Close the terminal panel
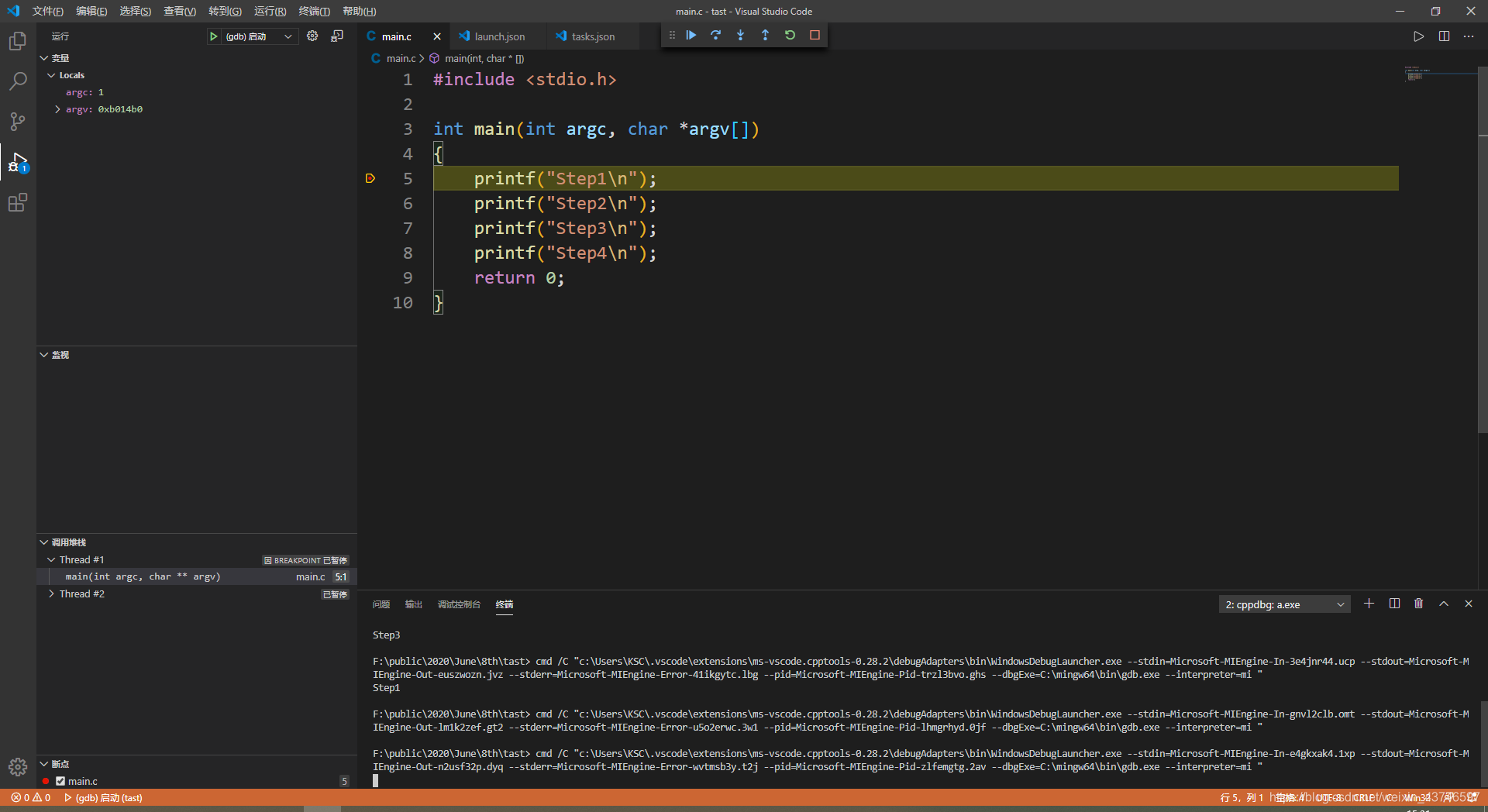 pos(1468,604)
